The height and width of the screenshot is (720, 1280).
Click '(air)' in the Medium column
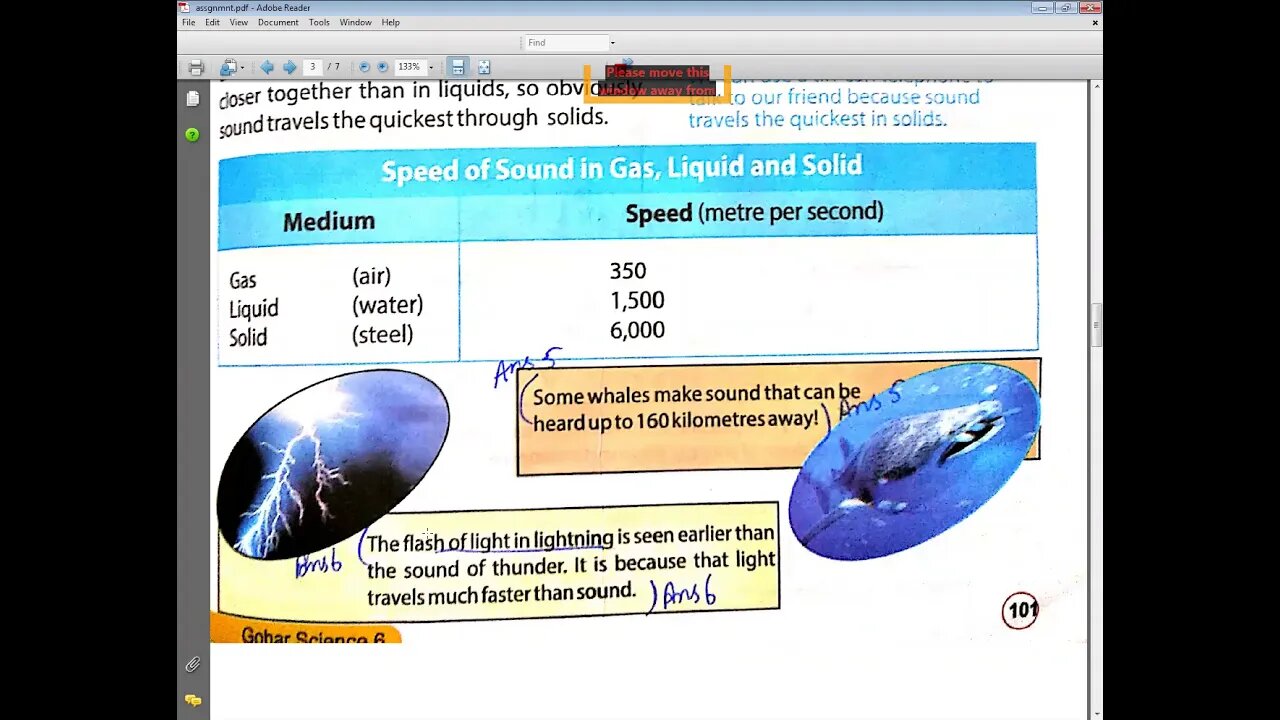tap(371, 276)
